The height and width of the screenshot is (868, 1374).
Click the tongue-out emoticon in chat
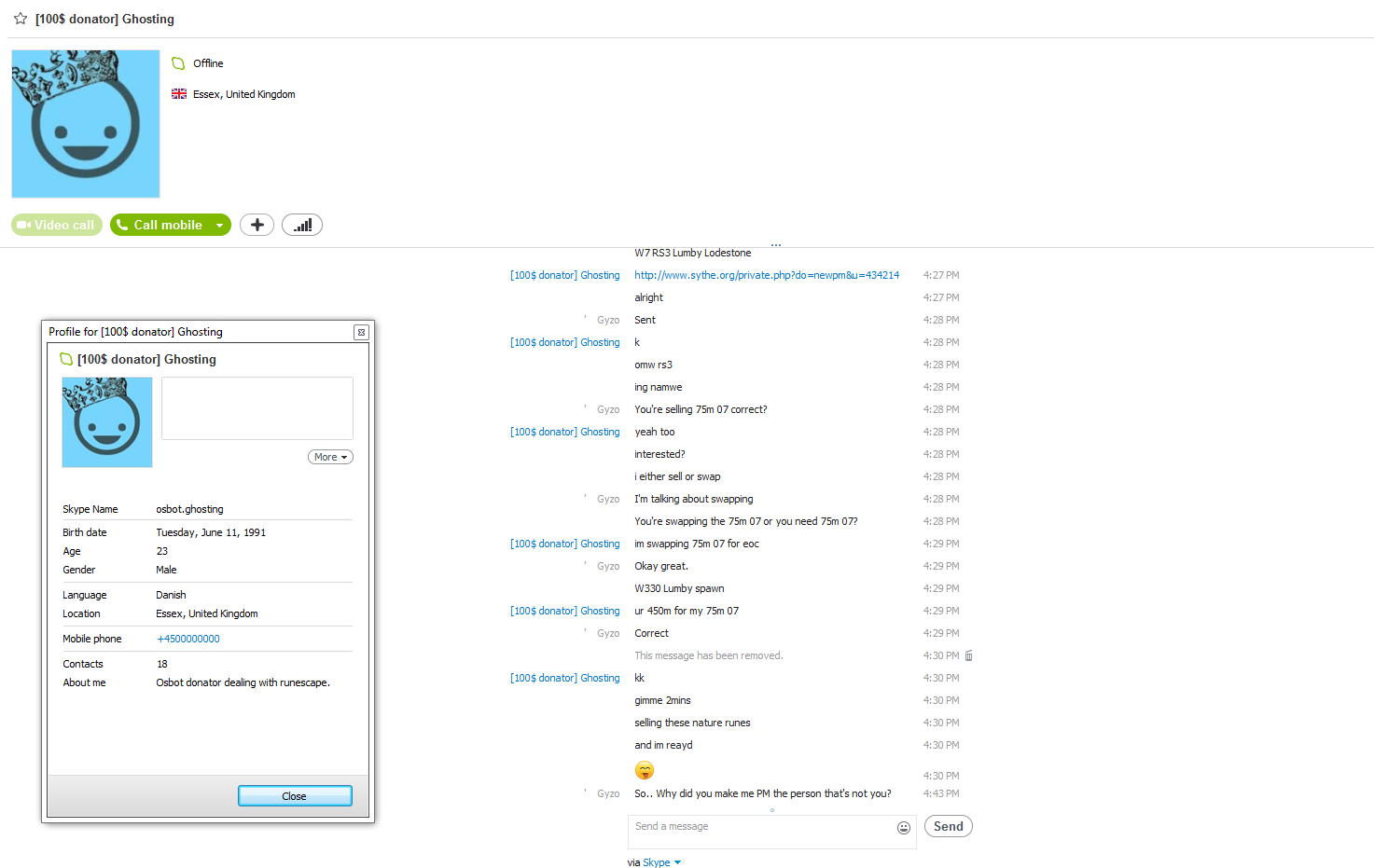(x=645, y=770)
